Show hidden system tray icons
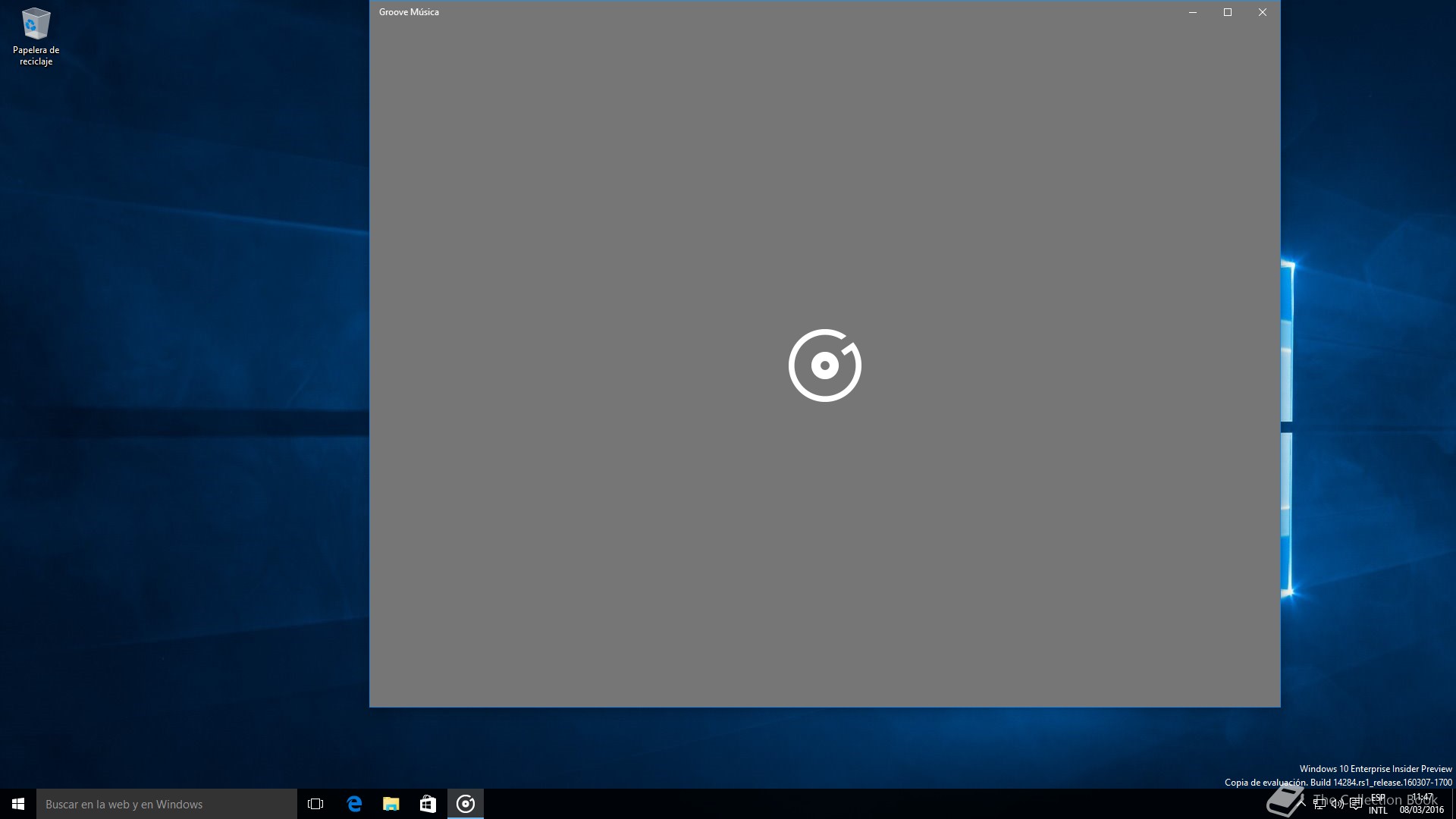The image size is (1456, 819). pyautogui.click(x=1301, y=804)
